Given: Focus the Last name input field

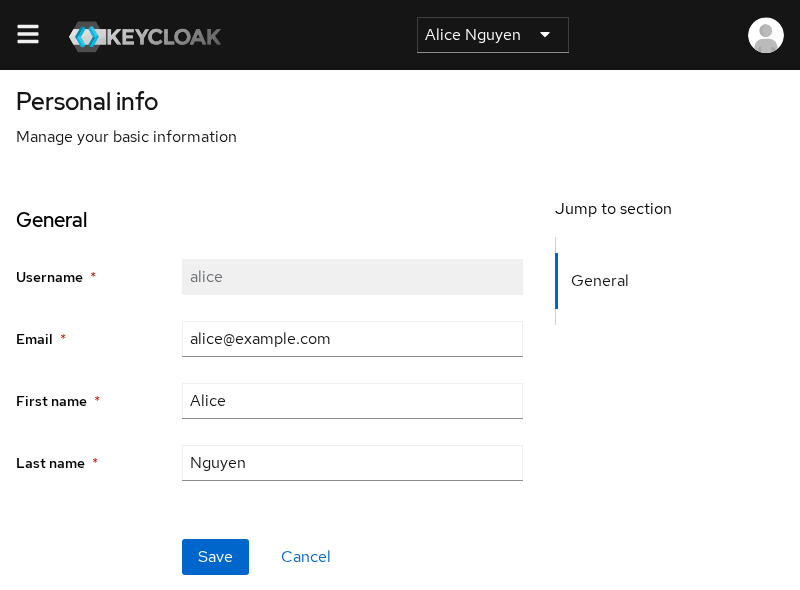Looking at the screenshot, I should click(352, 463).
